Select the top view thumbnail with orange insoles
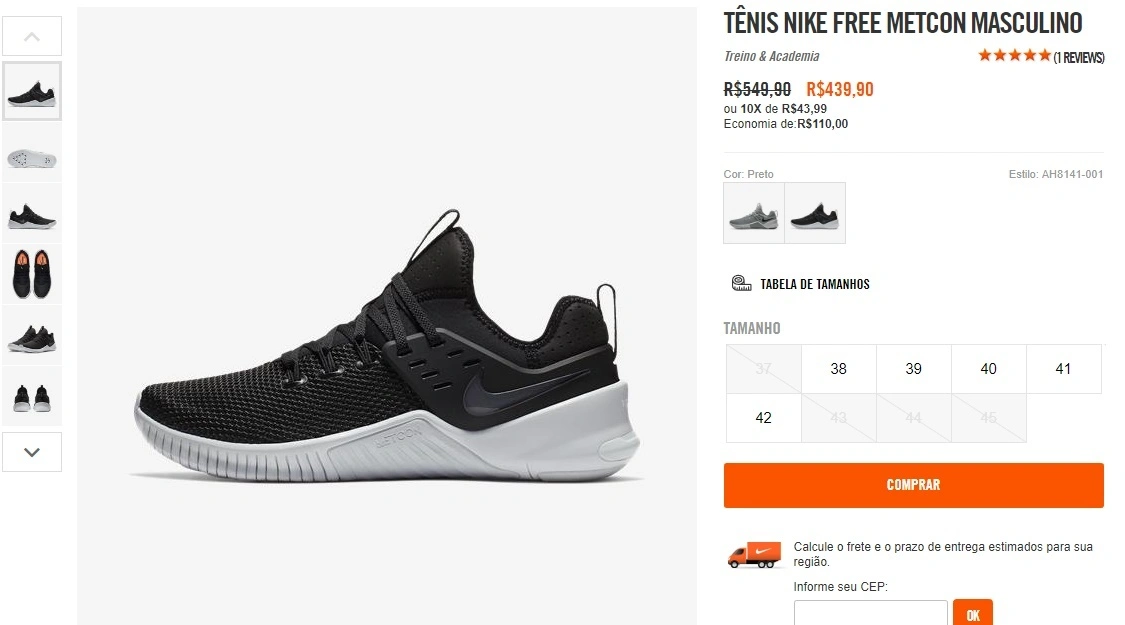1125x625 pixels. coord(32,271)
